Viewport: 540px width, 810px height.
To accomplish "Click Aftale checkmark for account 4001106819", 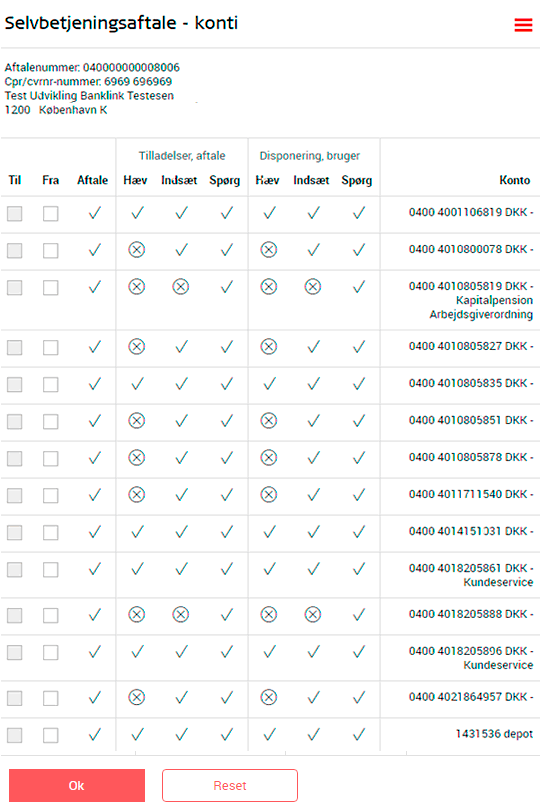I will [x=94, y=213].
